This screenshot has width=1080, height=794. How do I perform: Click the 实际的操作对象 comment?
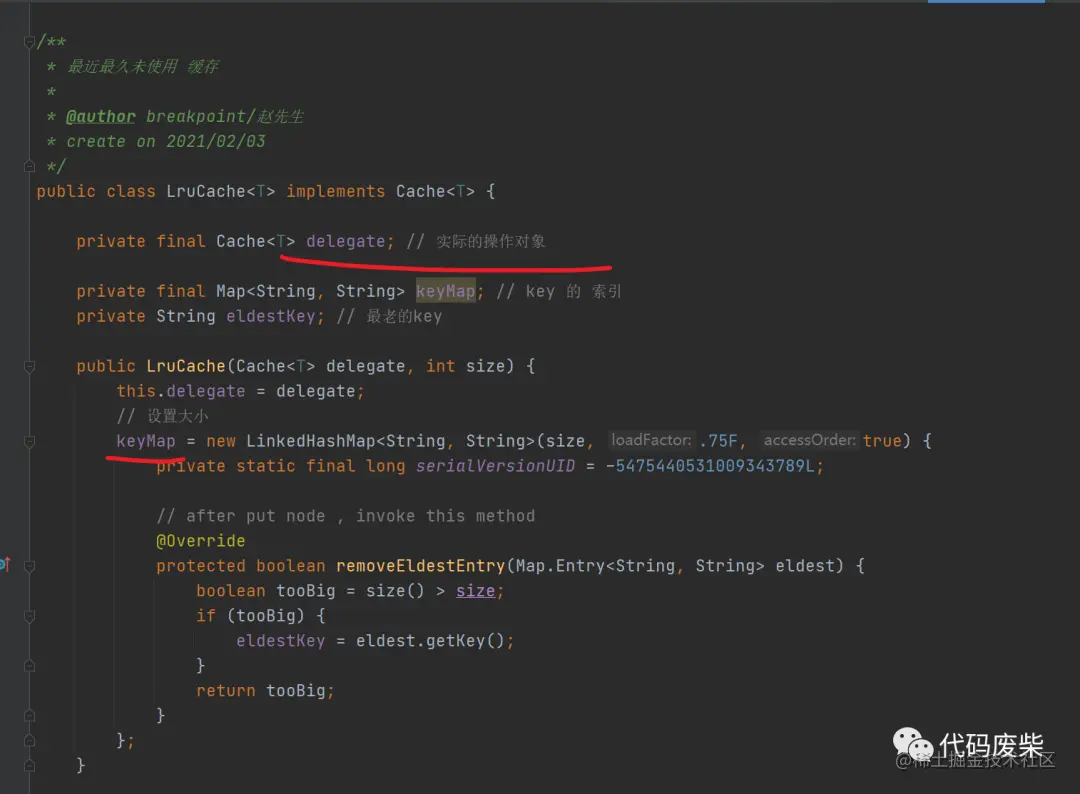pyautogui.click(x=490, y=242)
